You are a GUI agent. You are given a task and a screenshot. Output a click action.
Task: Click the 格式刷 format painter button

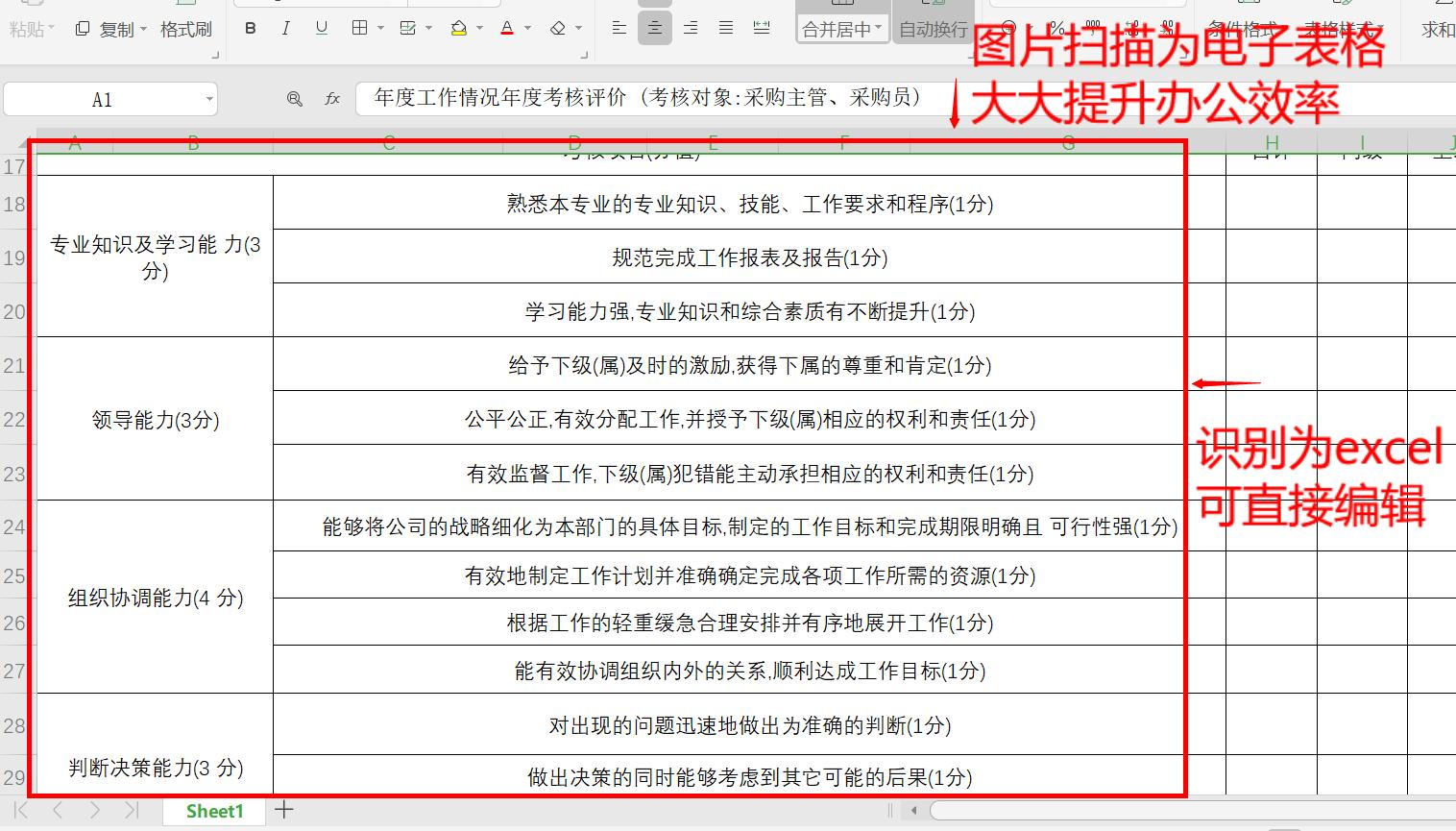pos(185,30)
